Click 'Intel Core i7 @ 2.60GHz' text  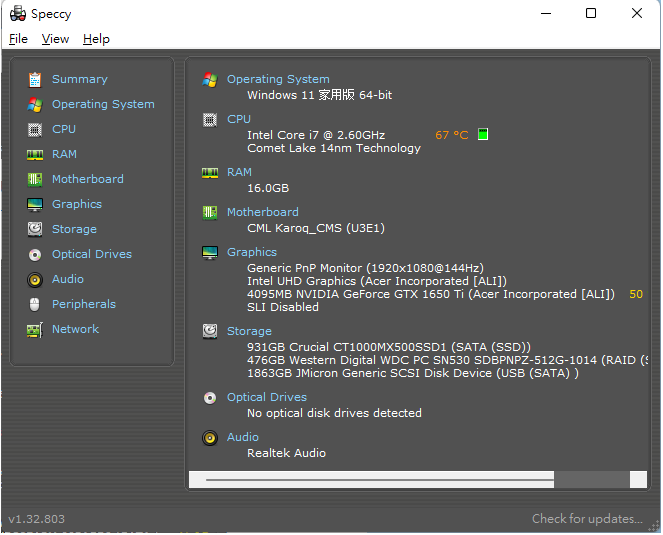[316, 135]
